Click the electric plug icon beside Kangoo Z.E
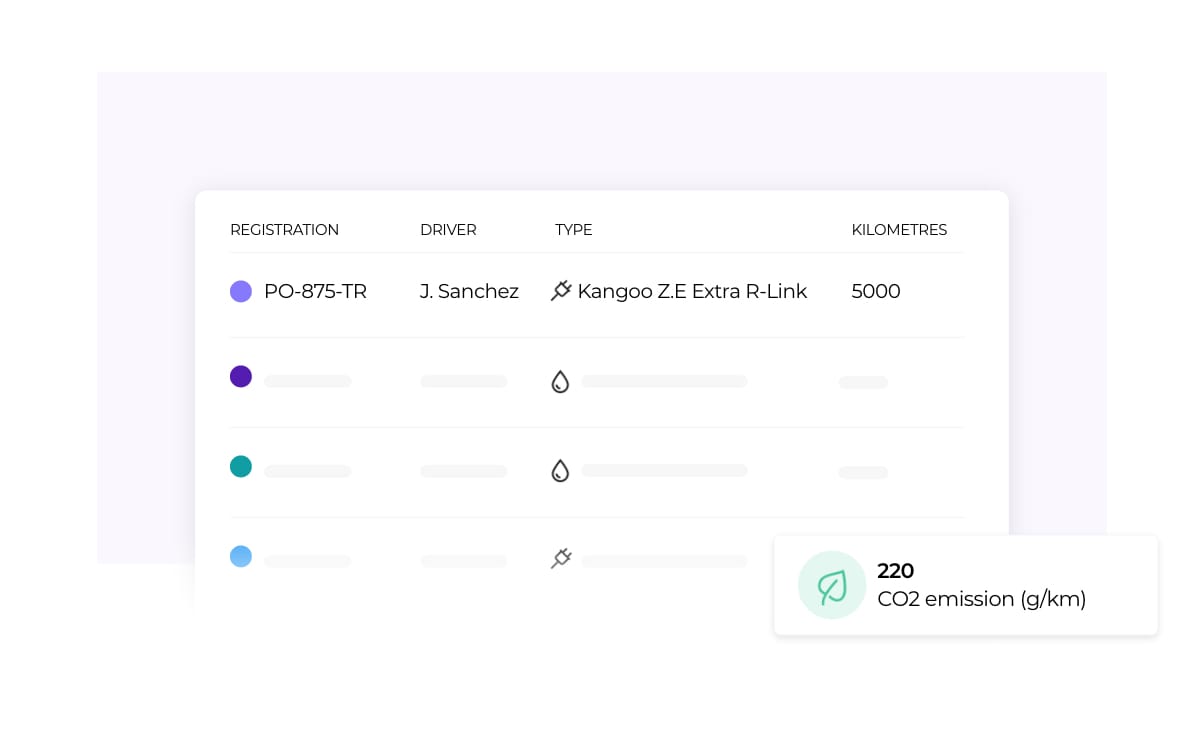Screen dimensions: 1204x733 (x=561, y=291)
